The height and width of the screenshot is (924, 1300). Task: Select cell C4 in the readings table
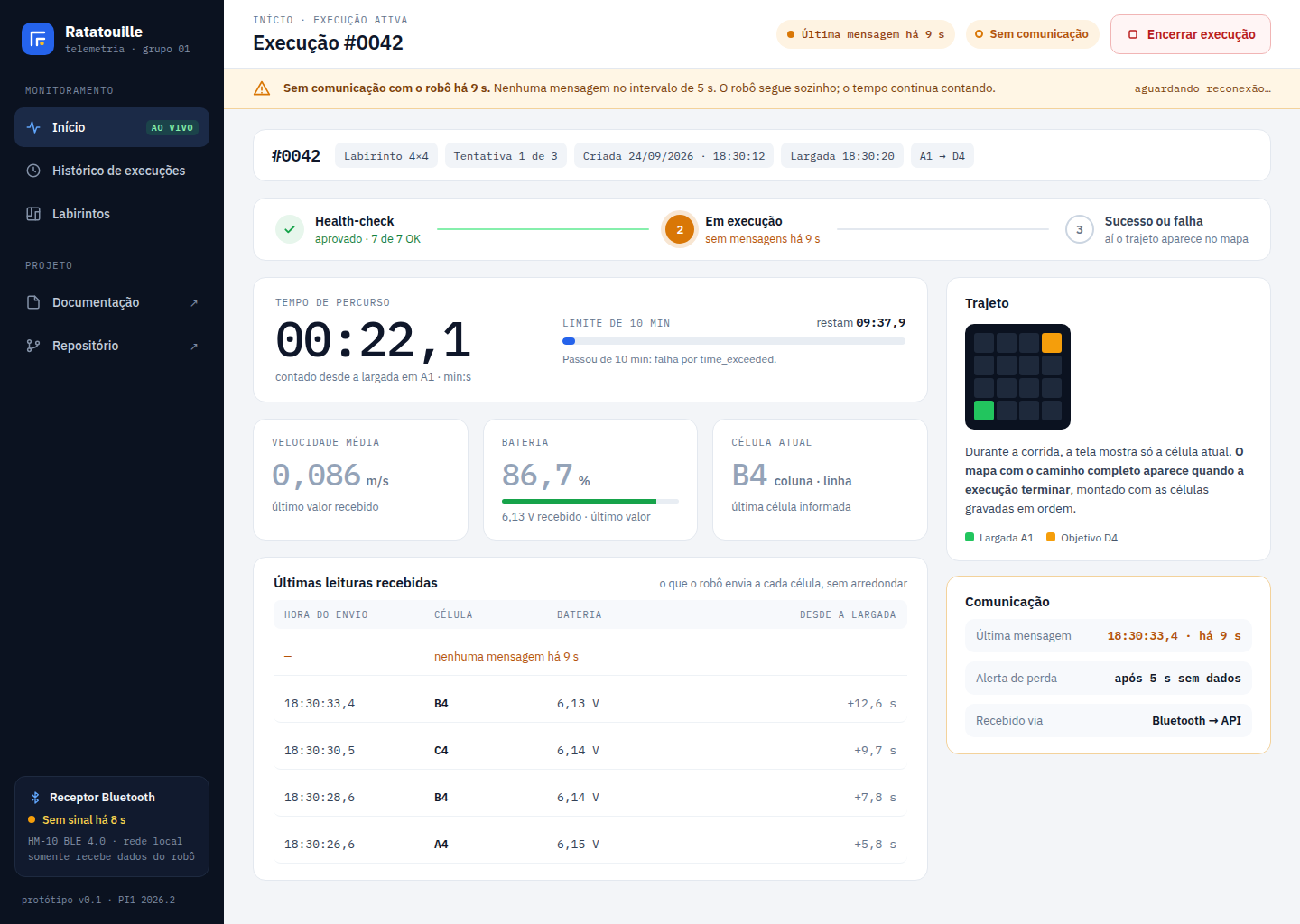441,751
